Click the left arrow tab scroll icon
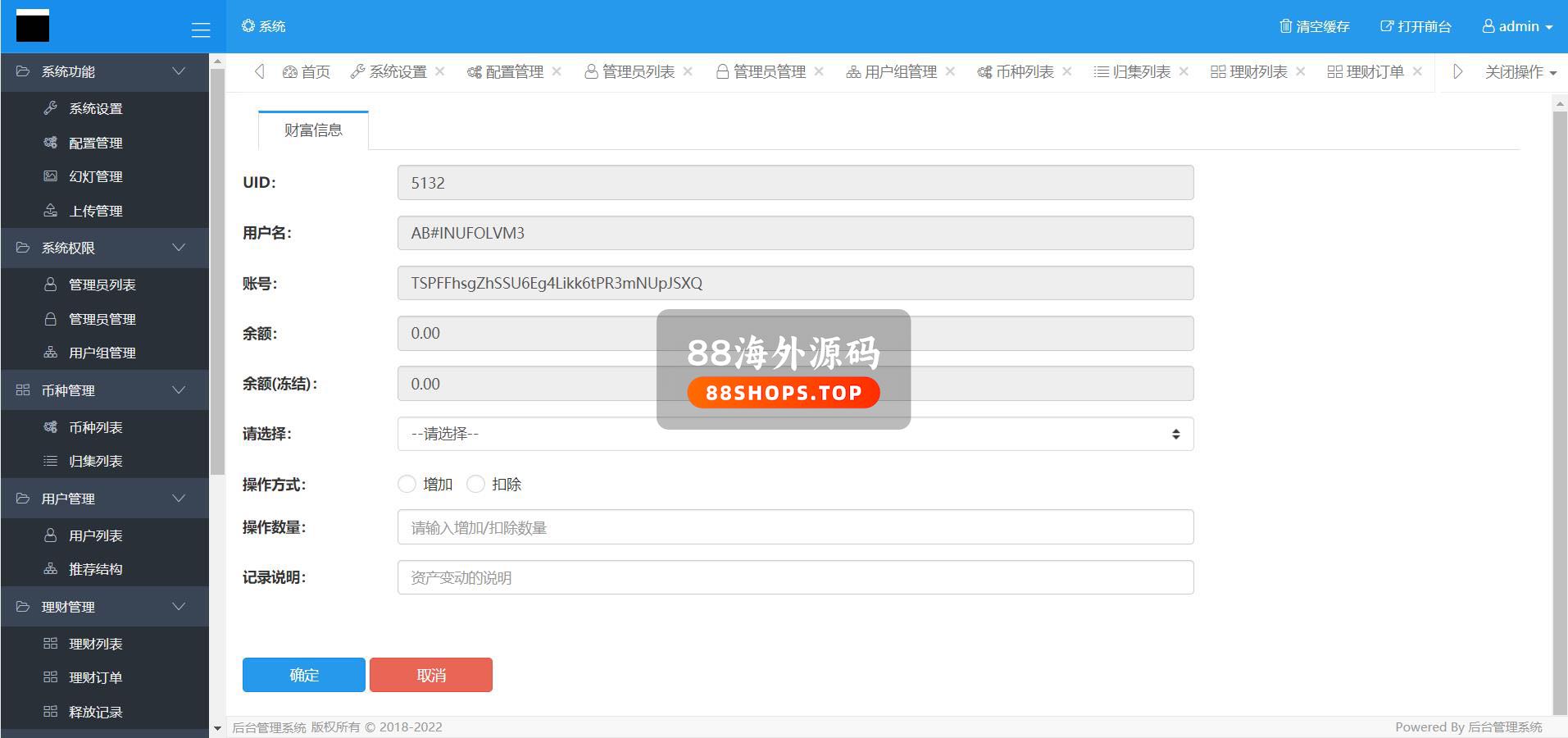Viewport: 1568px width, 738px height. click(260, 71)
